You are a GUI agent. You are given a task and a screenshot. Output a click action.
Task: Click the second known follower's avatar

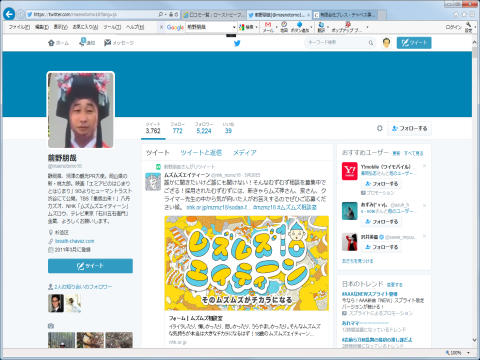pyautogui.click(x=73, y=303)
